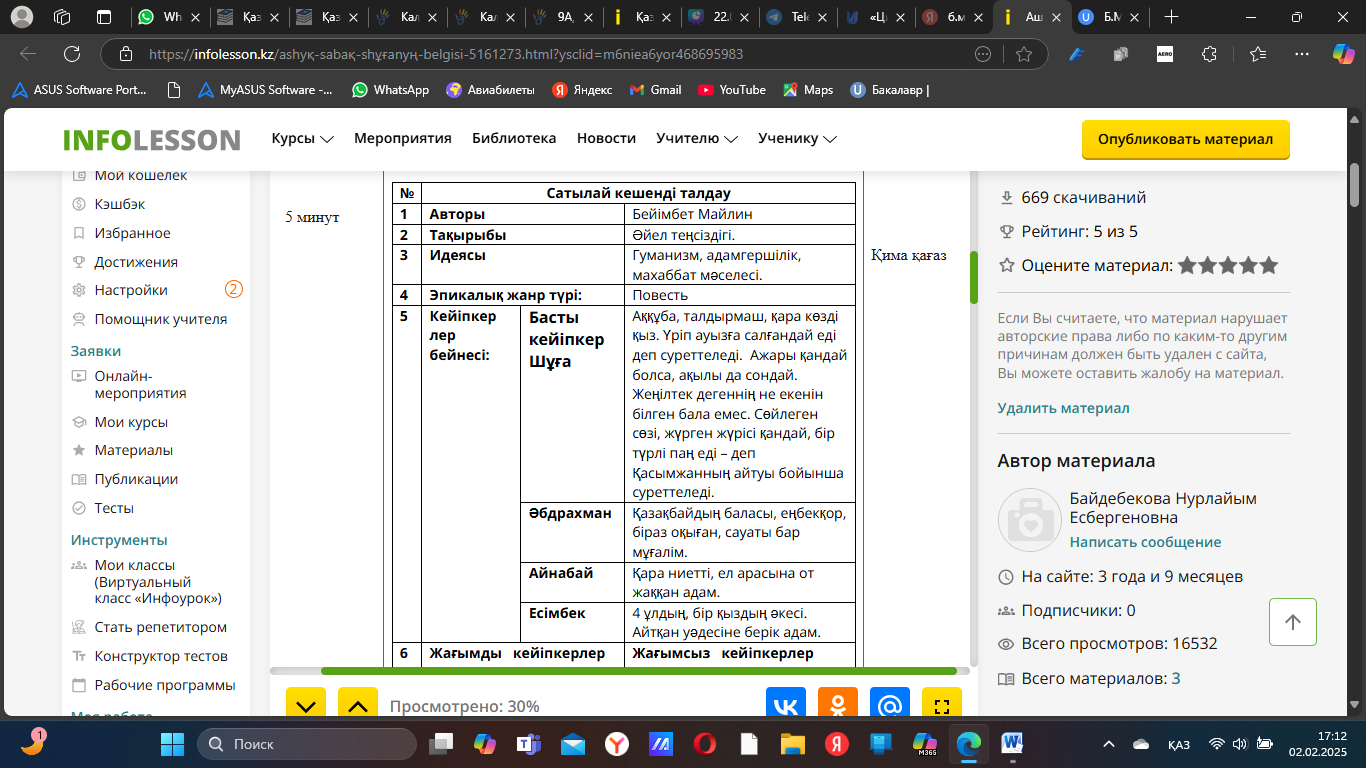Expand the Учителю dropdown menu
The image size is (1366, 768).
click(x=696, y=139)
